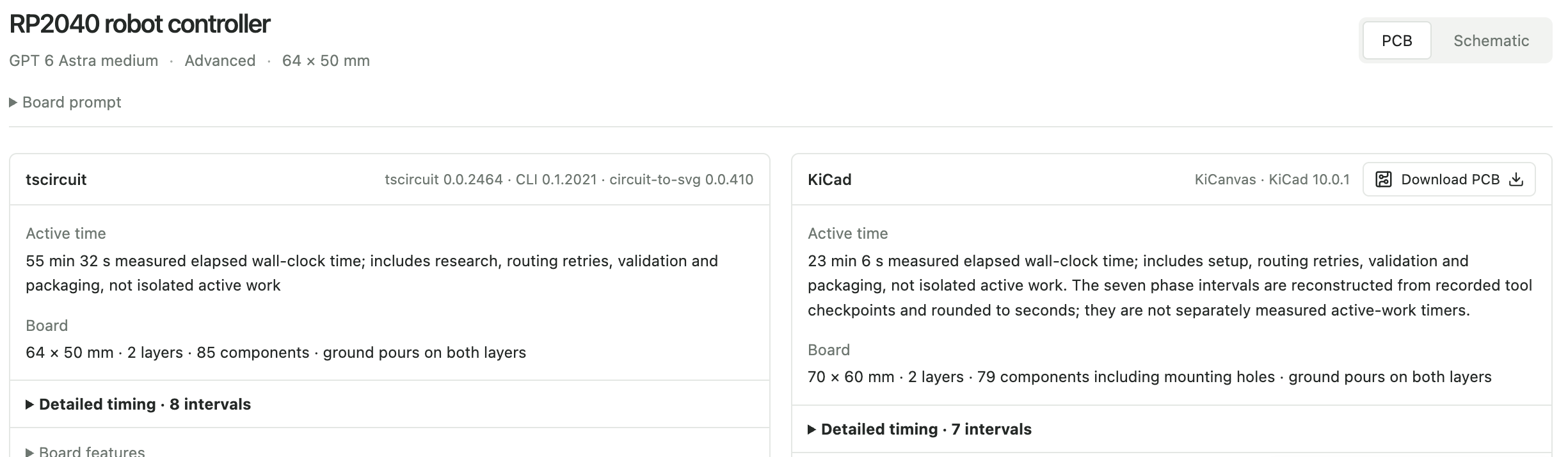1568x457 pixels.
Task: Click the tscircuit panel heading
Action: (x=56, y=180)
